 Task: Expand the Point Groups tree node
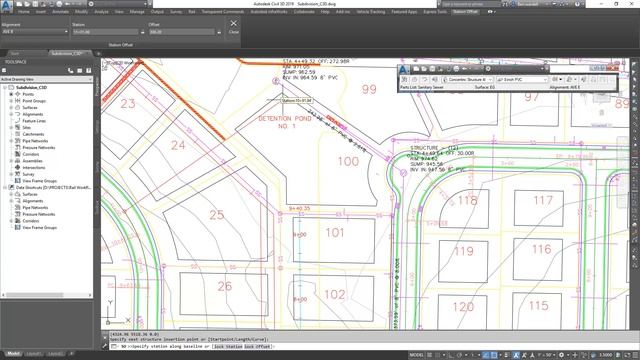[11, 101]
